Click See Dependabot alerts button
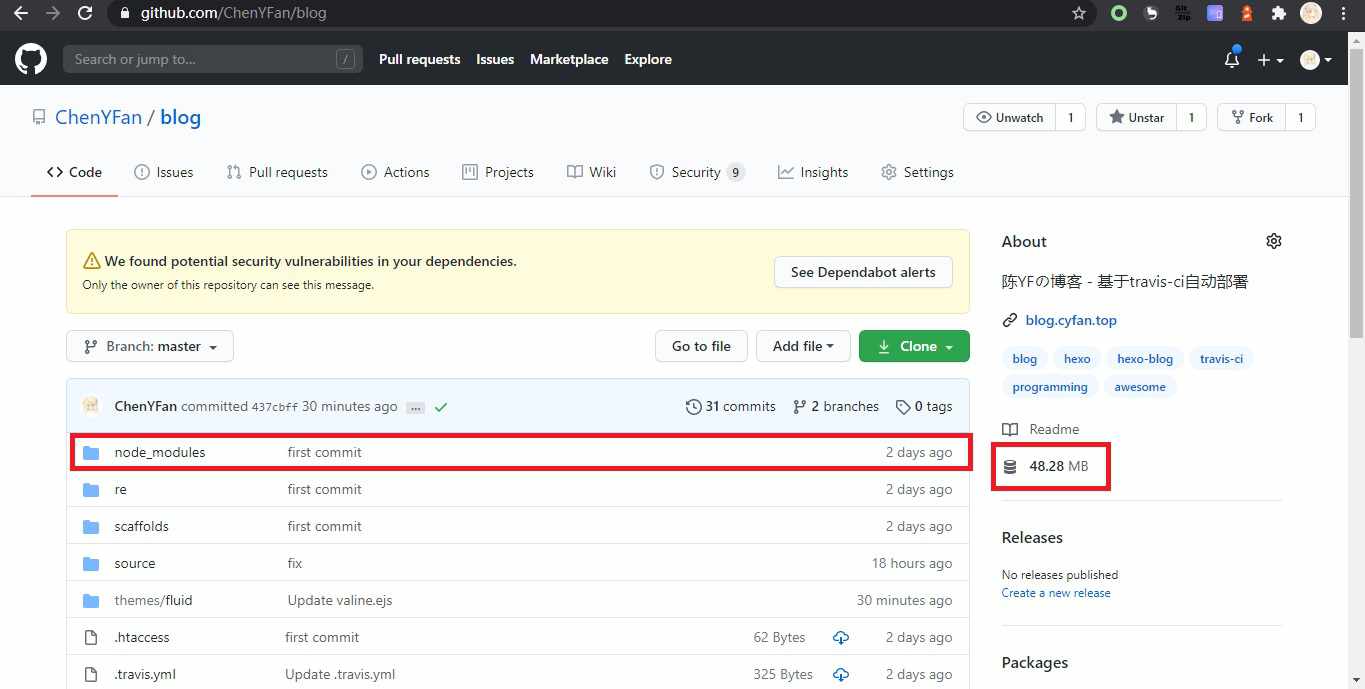This screenshot has height=689, width=1365. click(x=863, y=272)
